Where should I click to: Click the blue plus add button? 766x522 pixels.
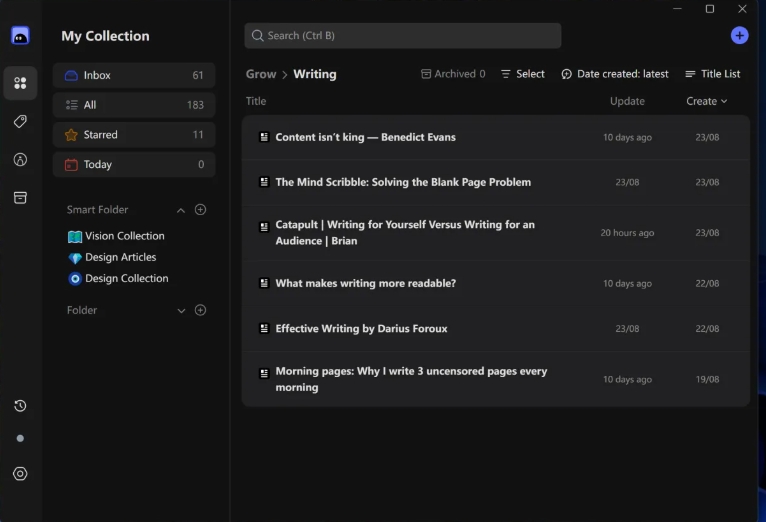[x=739, y=35]
